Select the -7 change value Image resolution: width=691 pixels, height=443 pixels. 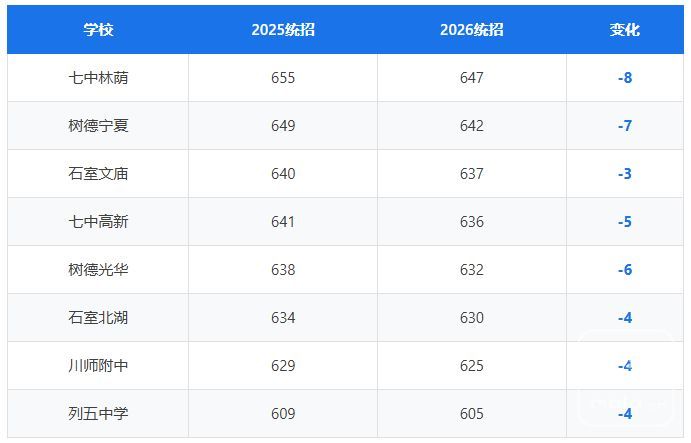tap(625, 126)
